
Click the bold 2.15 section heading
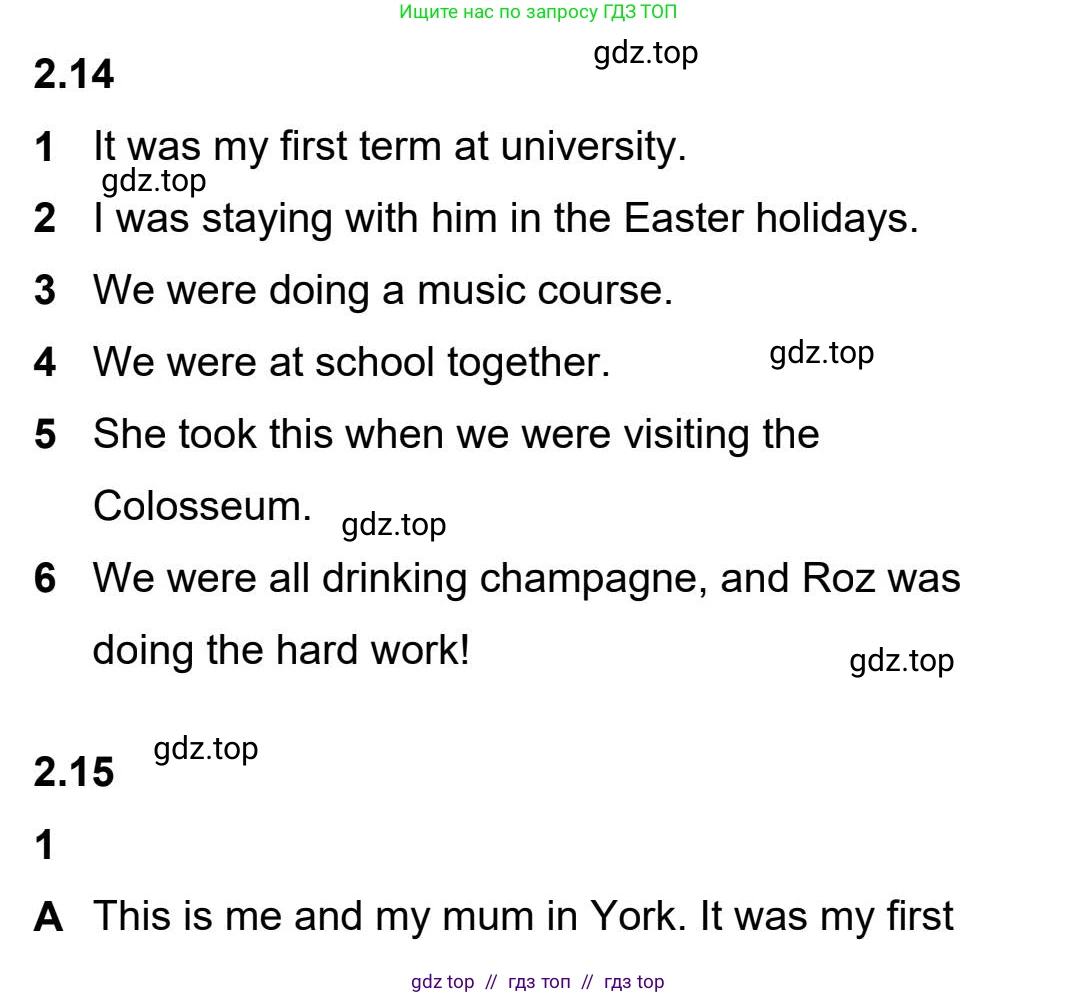(x=74, y=772)
